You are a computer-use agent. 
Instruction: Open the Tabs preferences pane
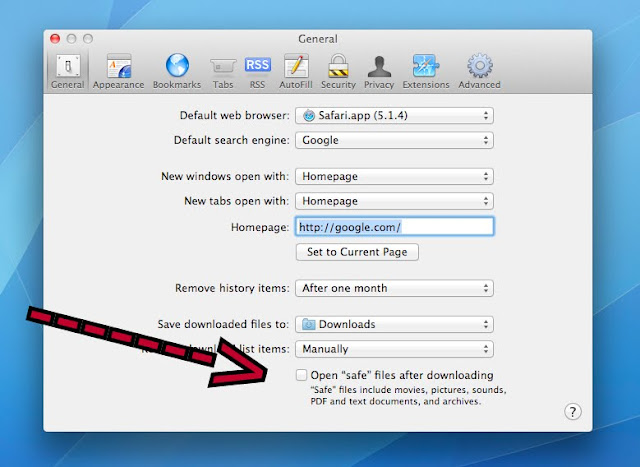223,71
